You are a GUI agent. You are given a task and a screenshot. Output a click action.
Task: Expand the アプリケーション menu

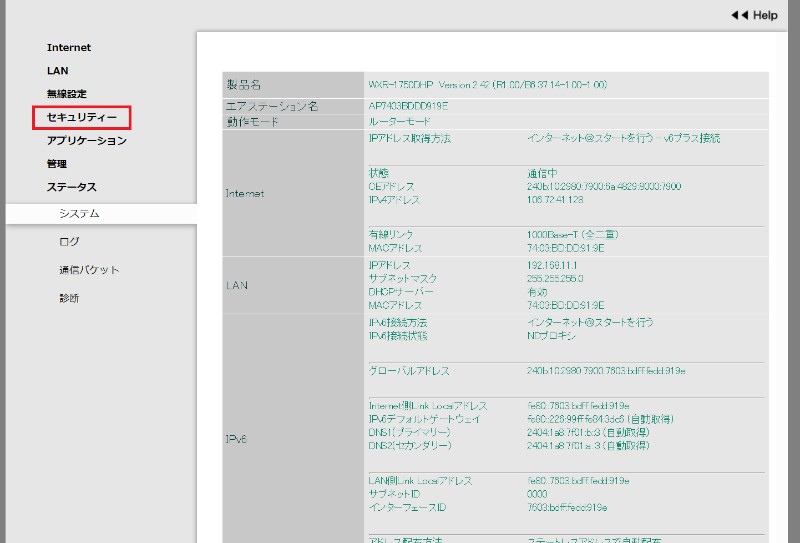pyautogui.click(x=86, y=141)
